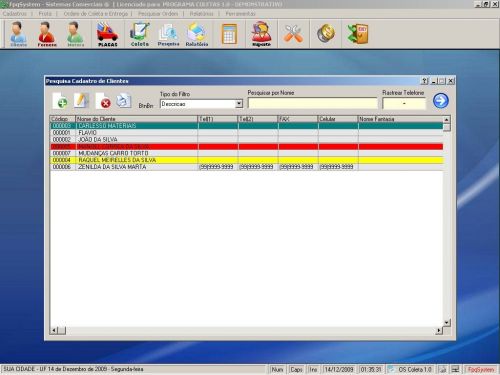The image size is (500, 375).
Task: Click the horizontal scrollbar left arrow
Action: pos(54,330)
